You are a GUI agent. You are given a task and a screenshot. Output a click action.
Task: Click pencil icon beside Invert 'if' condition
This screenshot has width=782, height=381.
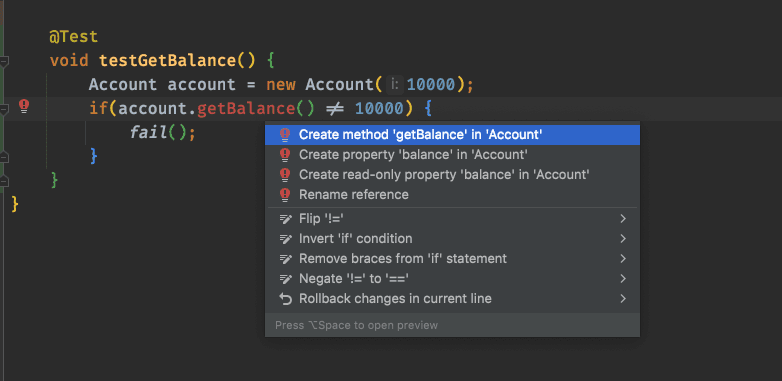(x=285, y=238)
